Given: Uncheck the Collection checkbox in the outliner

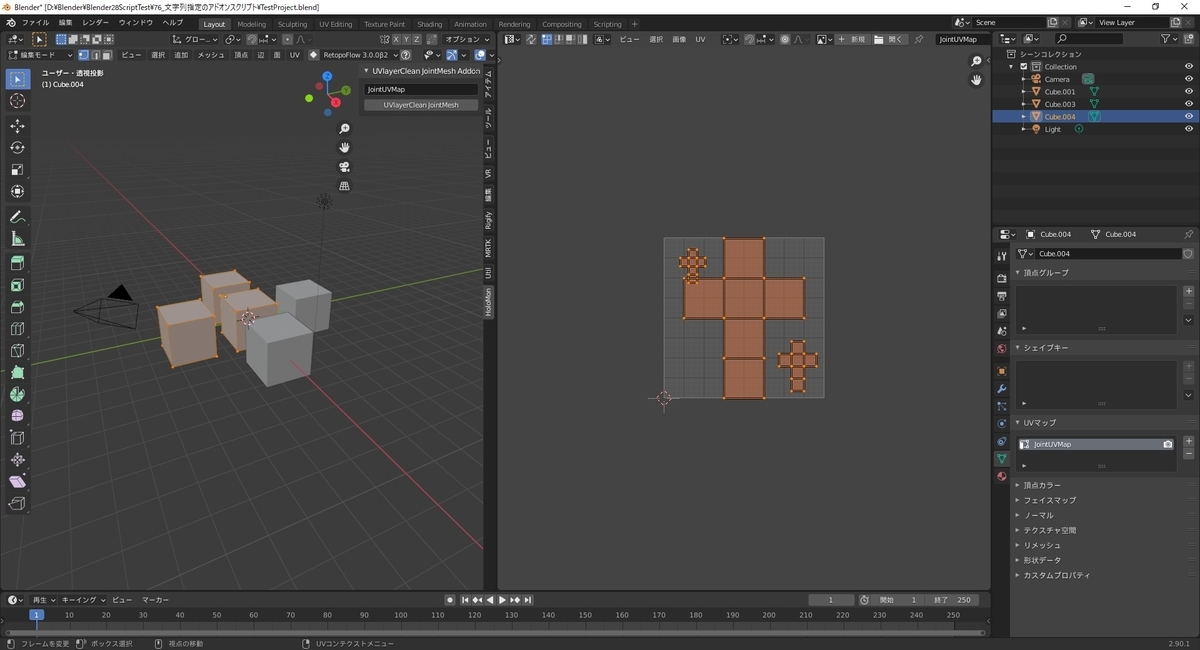Looking at the screenshot, I should 1023,67.
